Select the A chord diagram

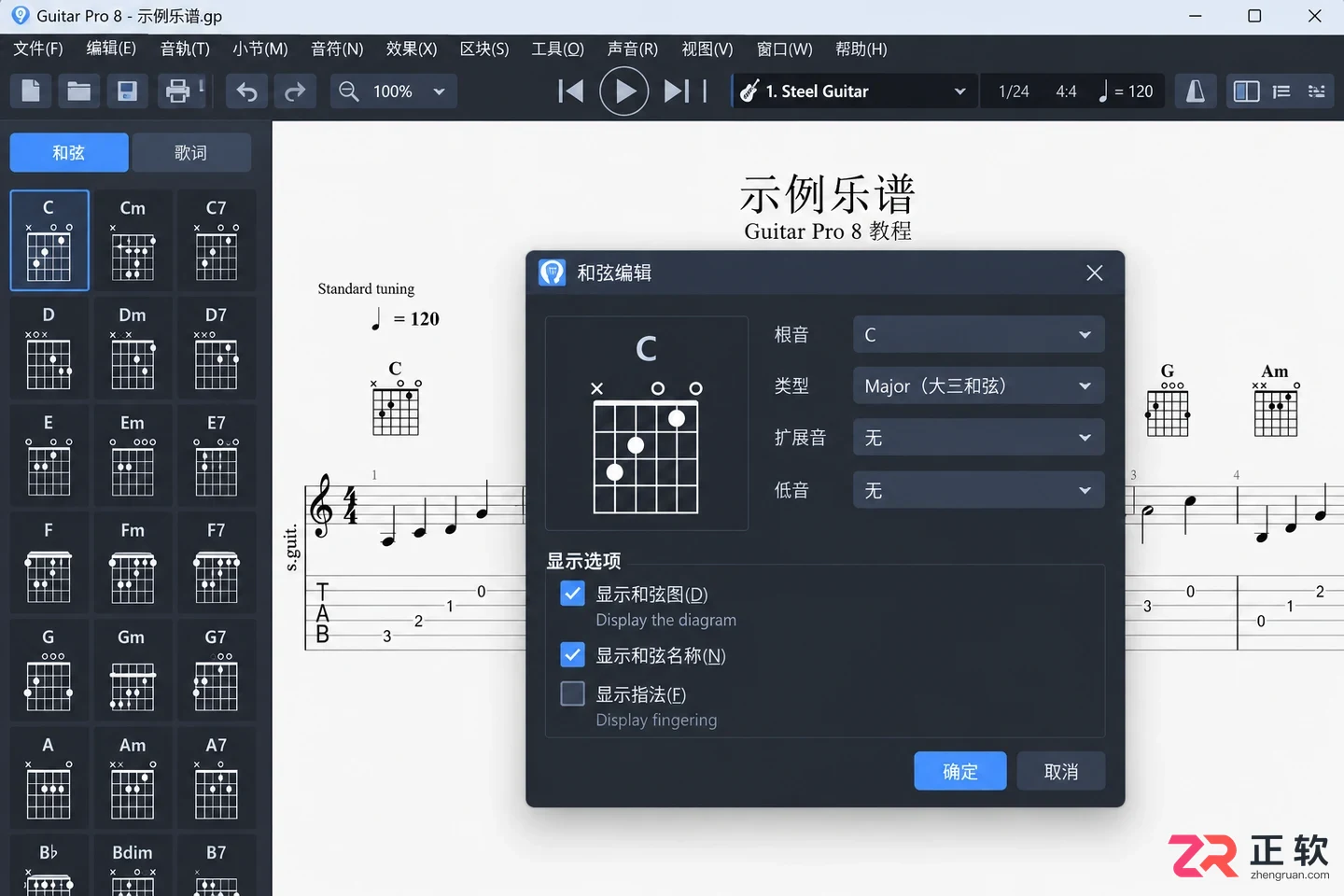click(x=49, y=778)
